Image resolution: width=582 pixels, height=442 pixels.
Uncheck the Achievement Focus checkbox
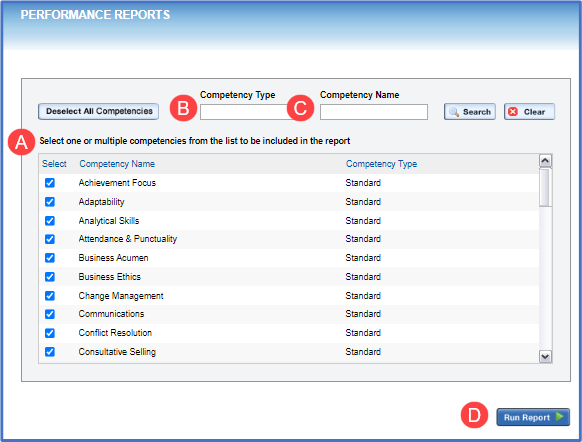50,183
